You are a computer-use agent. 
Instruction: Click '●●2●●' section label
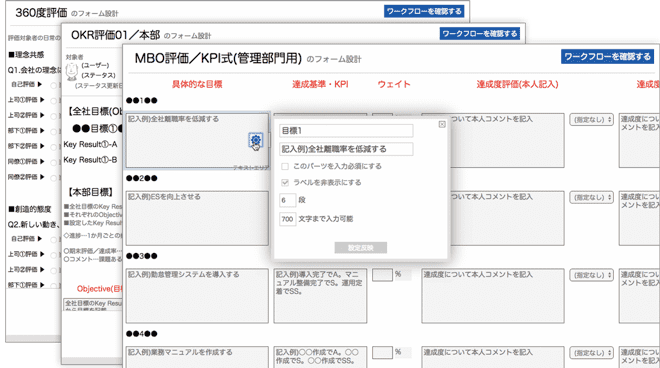coord(142,179)
